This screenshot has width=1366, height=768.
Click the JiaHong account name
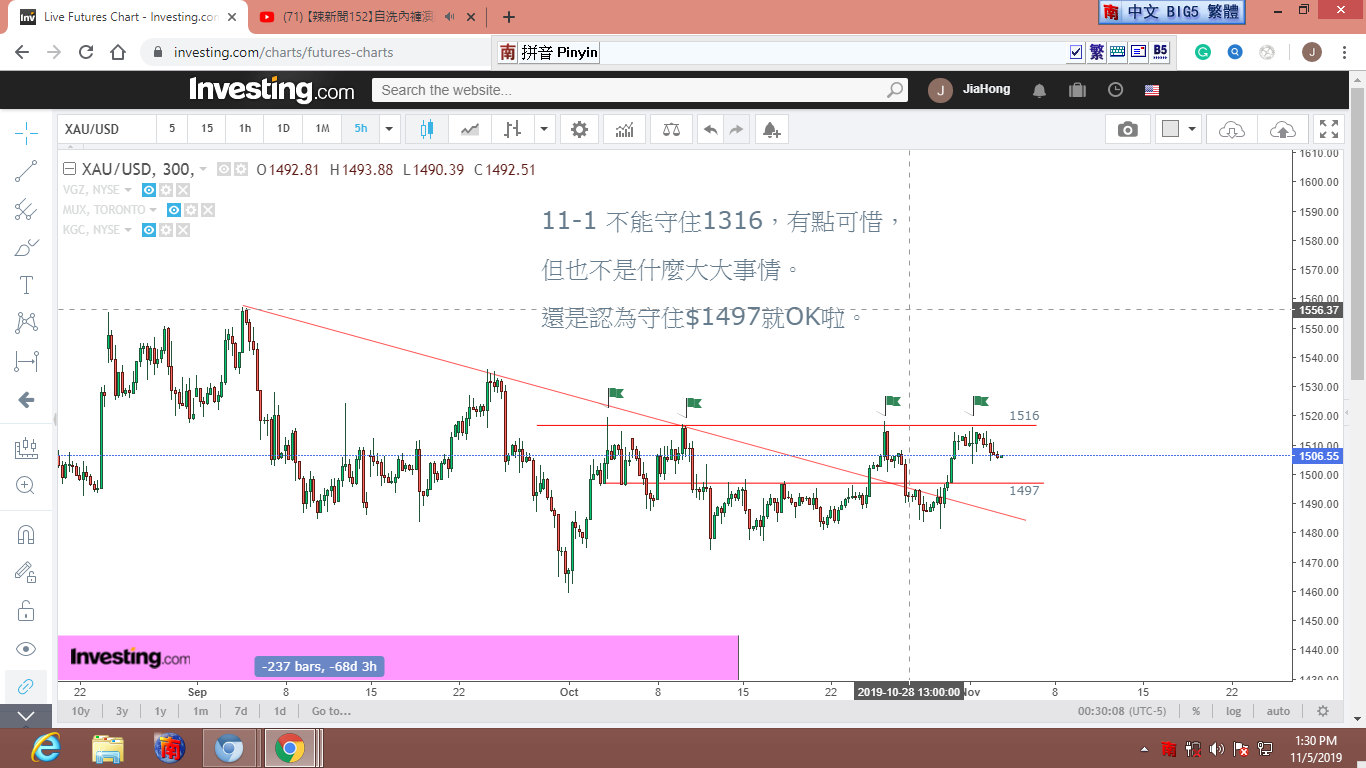point(986,90)
